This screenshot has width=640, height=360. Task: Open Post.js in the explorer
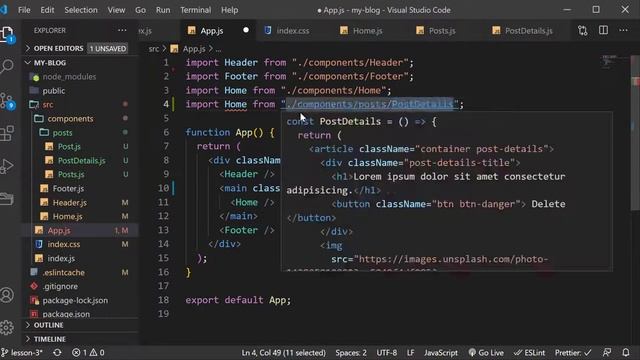(69, 147)
